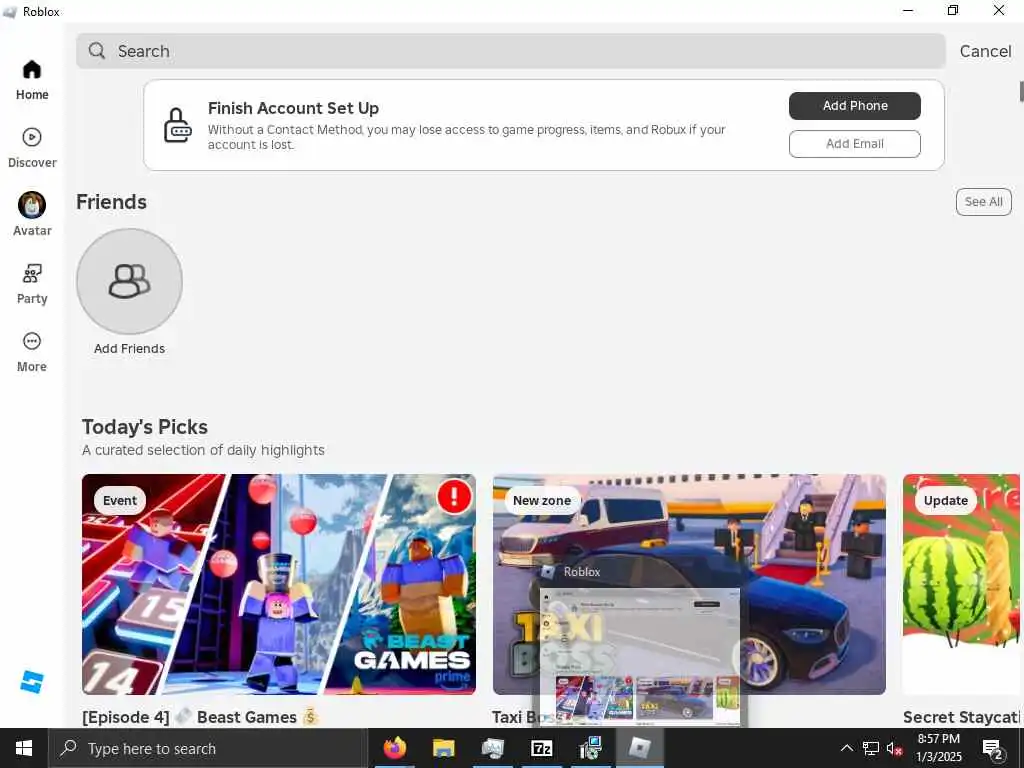Open the Home tab in sidebar
This screenshot has width=1024, height=768.
click(x=32, y=80)
